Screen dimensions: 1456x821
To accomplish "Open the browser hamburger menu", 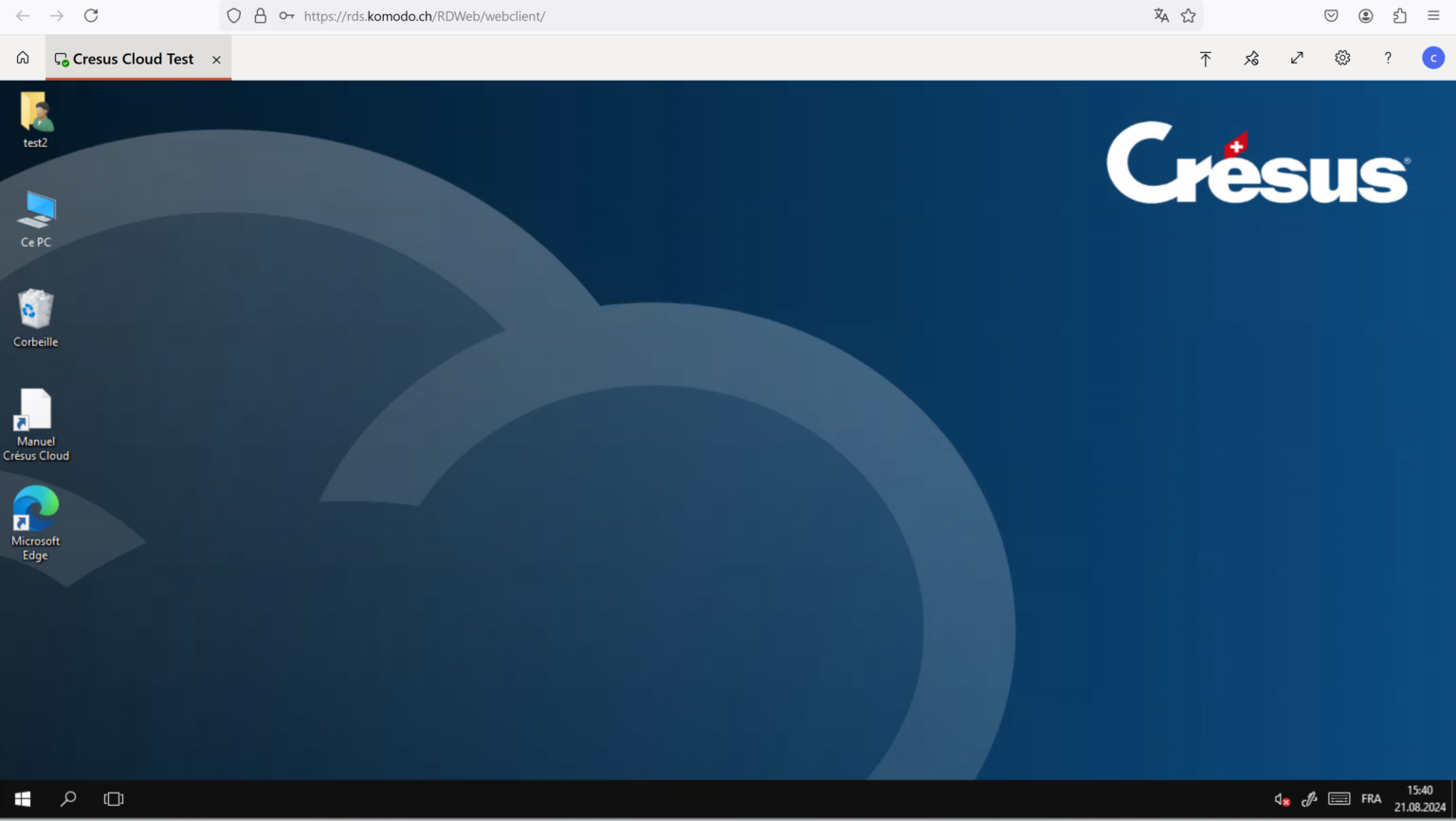I will click(x=1433, y=16).
